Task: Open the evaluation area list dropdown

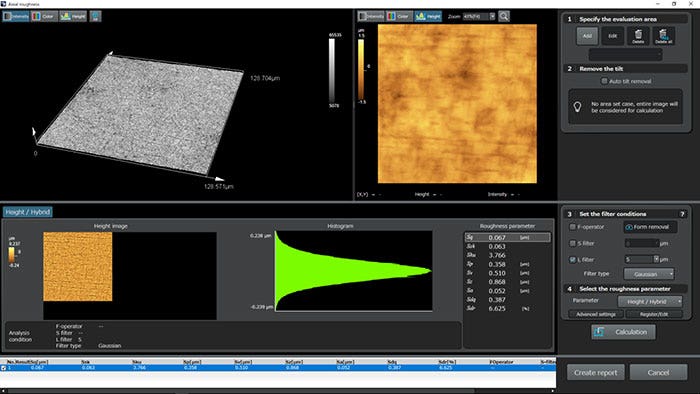Action: [625, 54]
